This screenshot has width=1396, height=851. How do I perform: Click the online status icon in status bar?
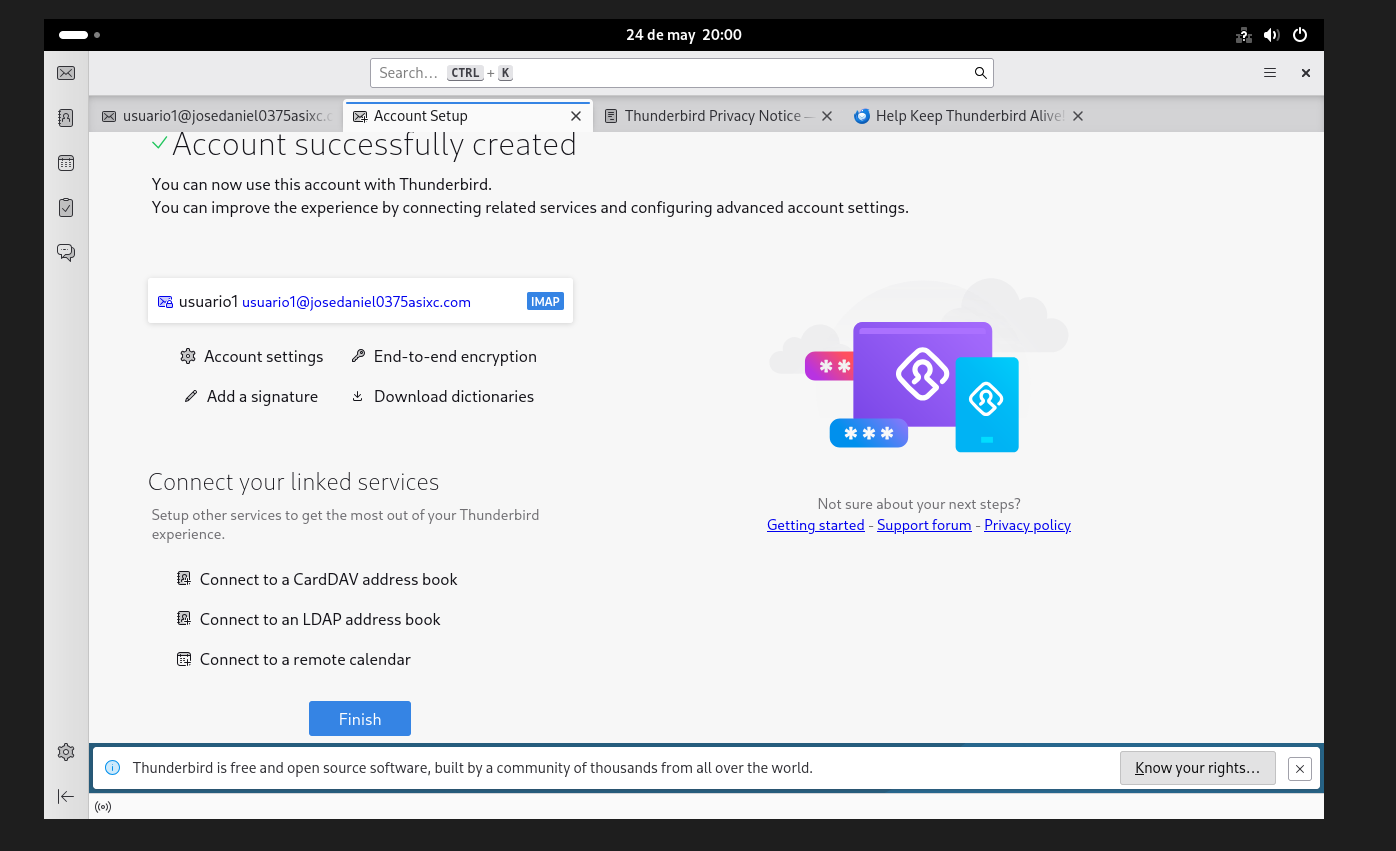click(103, 807)
